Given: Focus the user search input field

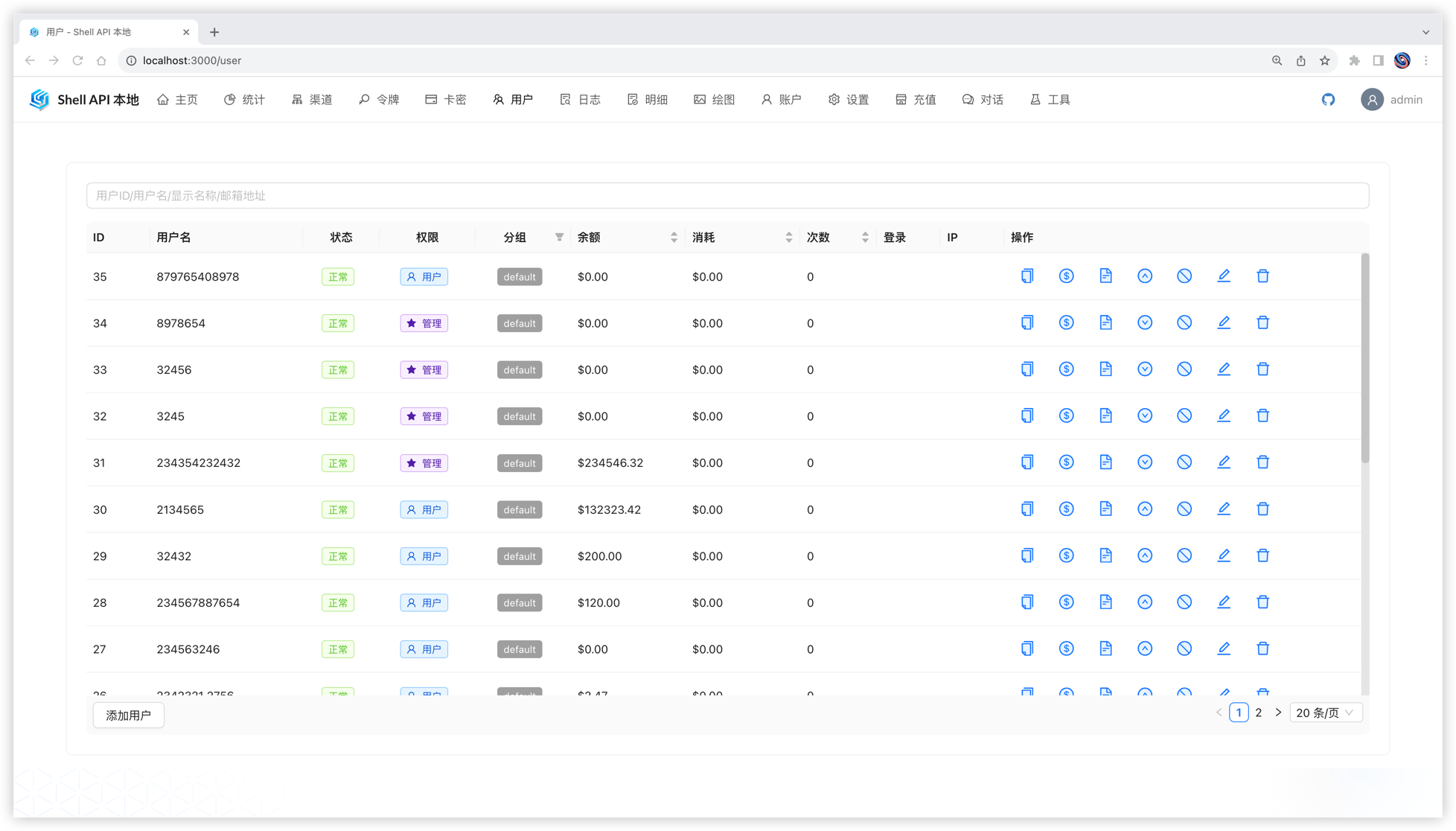Looking at the screenshot, I should pos(727,196).
